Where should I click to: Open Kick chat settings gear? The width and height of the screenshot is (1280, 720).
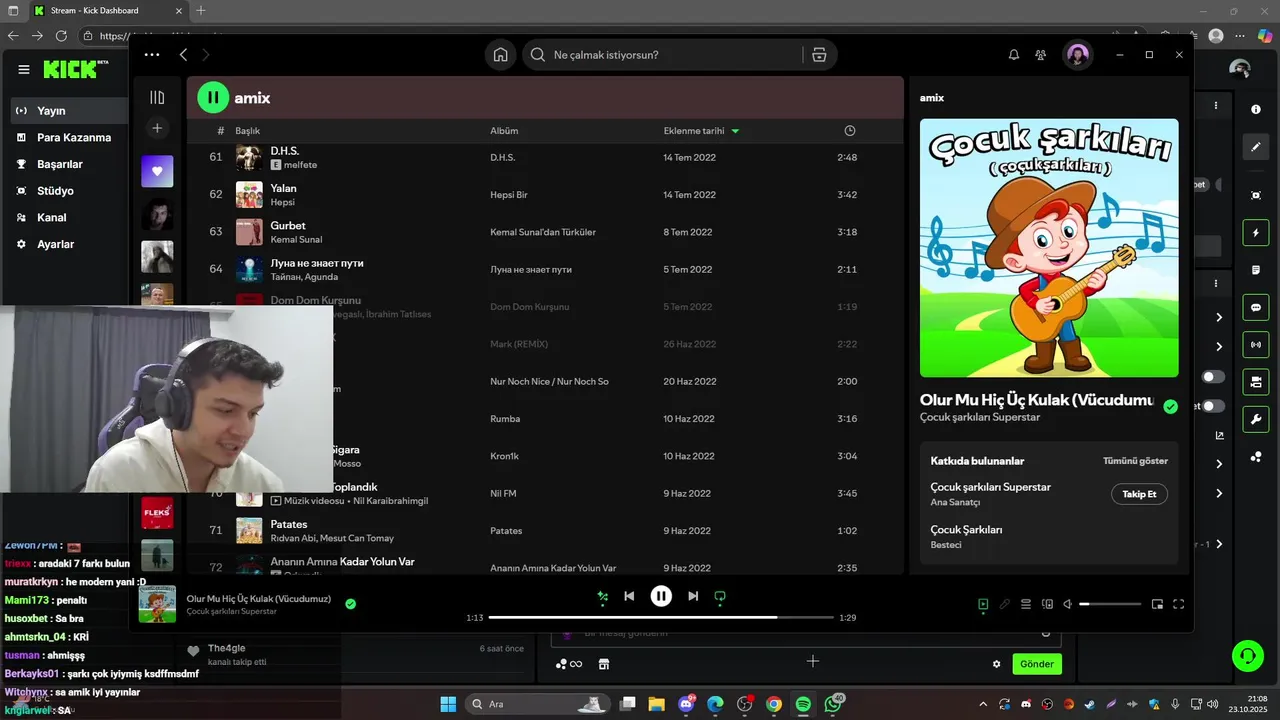tap(996, 664)
